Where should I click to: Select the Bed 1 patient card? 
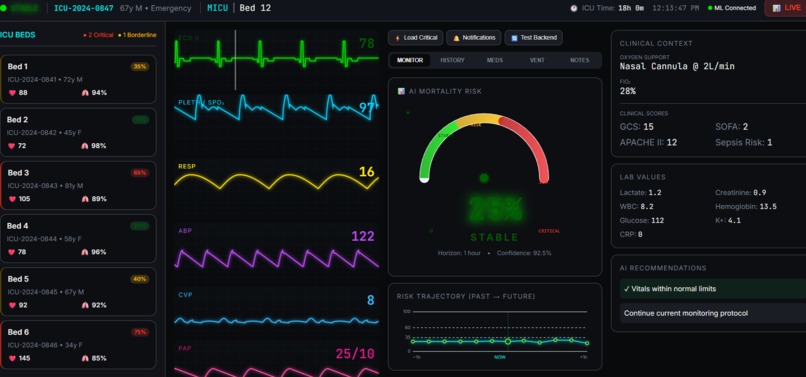(78, 79)
